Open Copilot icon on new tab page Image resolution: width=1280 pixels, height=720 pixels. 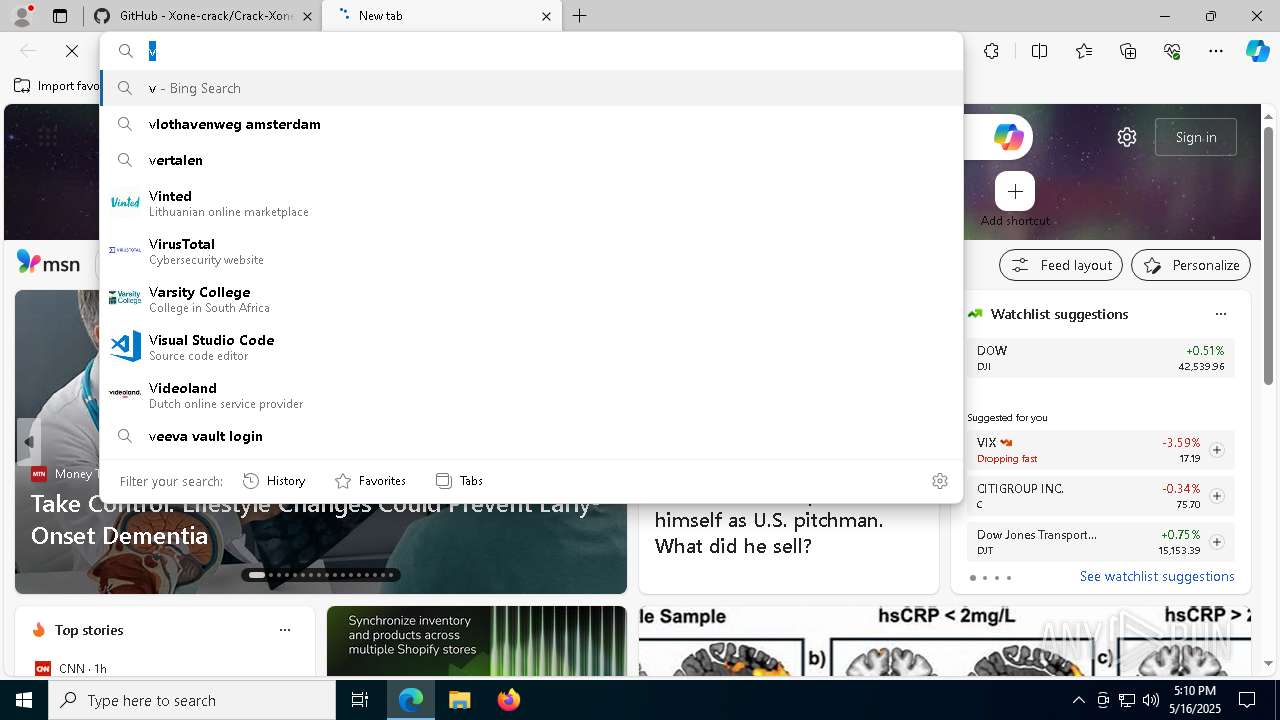click(x=1008, y=137)
